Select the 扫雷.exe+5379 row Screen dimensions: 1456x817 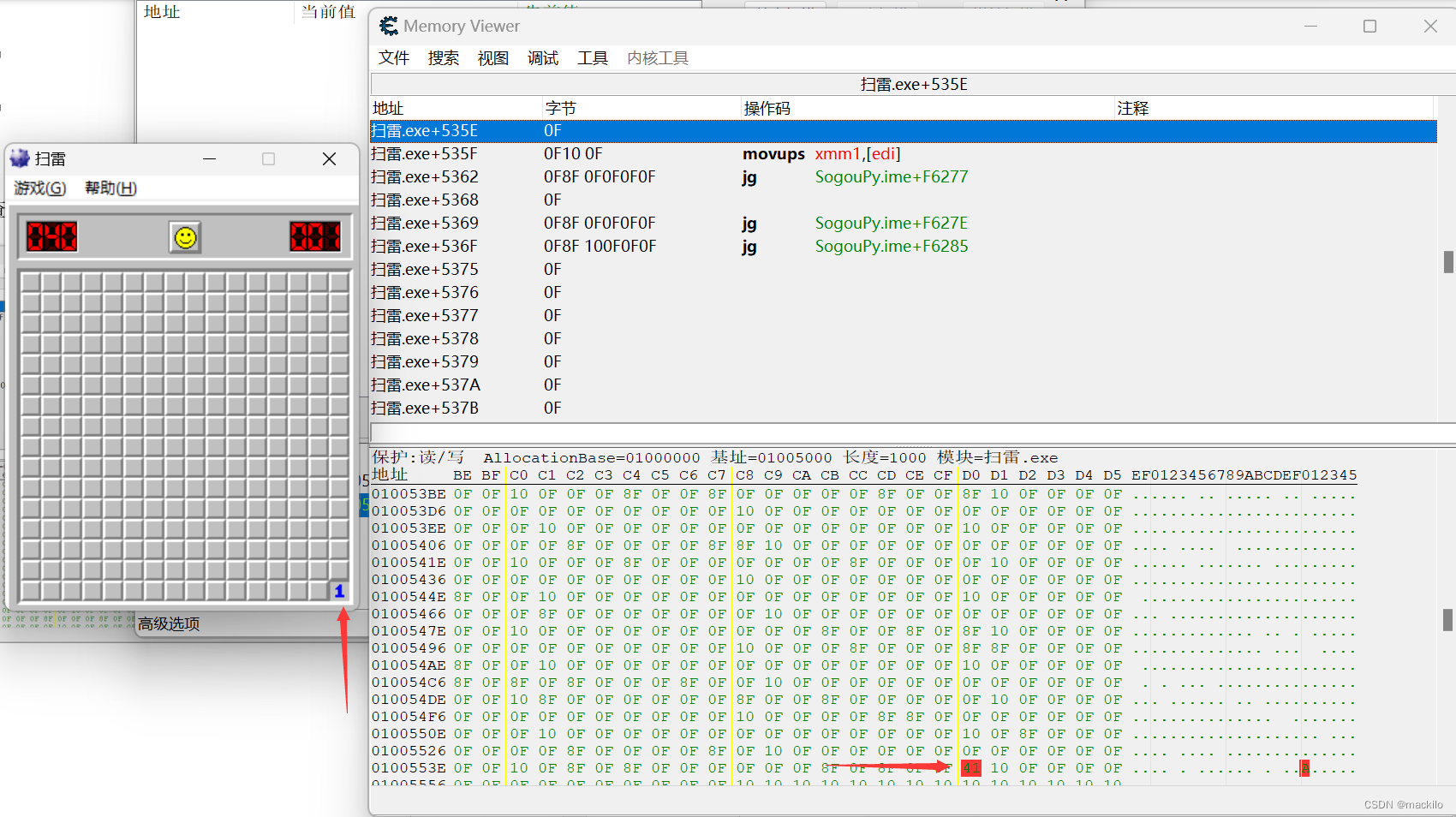(x=904, y=362)
